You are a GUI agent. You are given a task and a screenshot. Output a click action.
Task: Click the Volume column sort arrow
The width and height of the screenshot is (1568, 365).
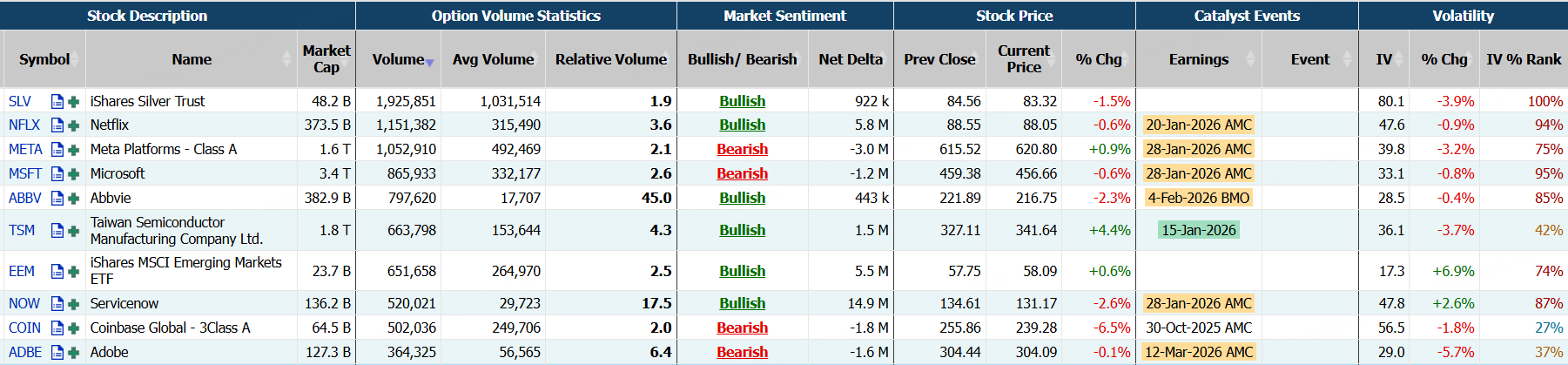[430, 62]
